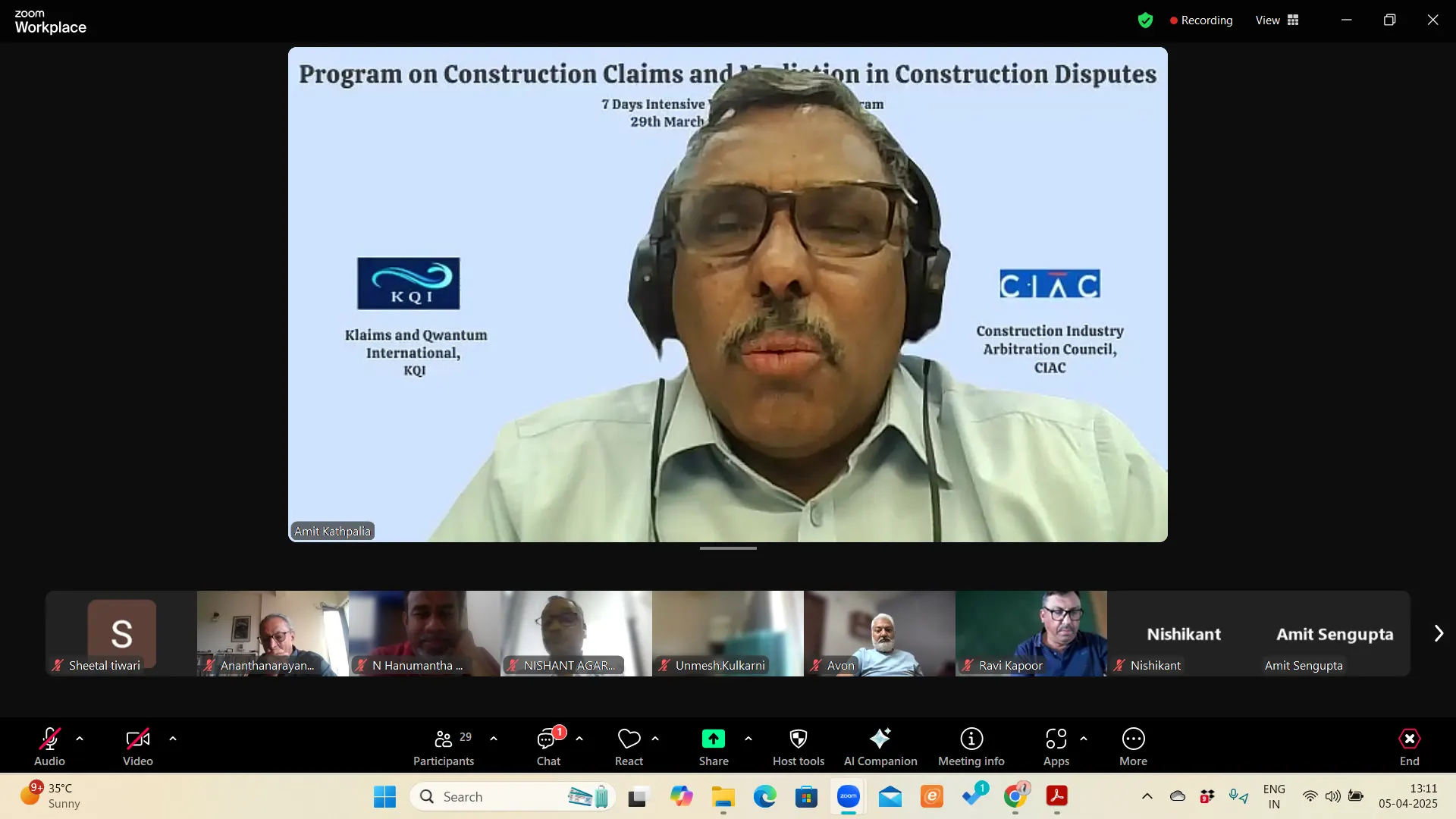This screenshot has height=819, width=1456.
Task: Switch to Zoom taskbar icon
Action: (849, 796)
